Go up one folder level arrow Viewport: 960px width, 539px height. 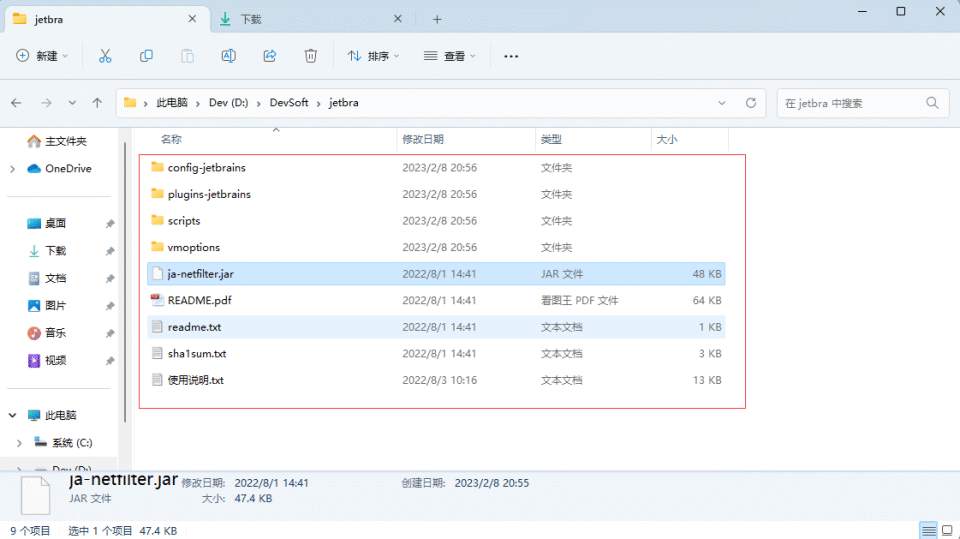(x=97, y=103)
